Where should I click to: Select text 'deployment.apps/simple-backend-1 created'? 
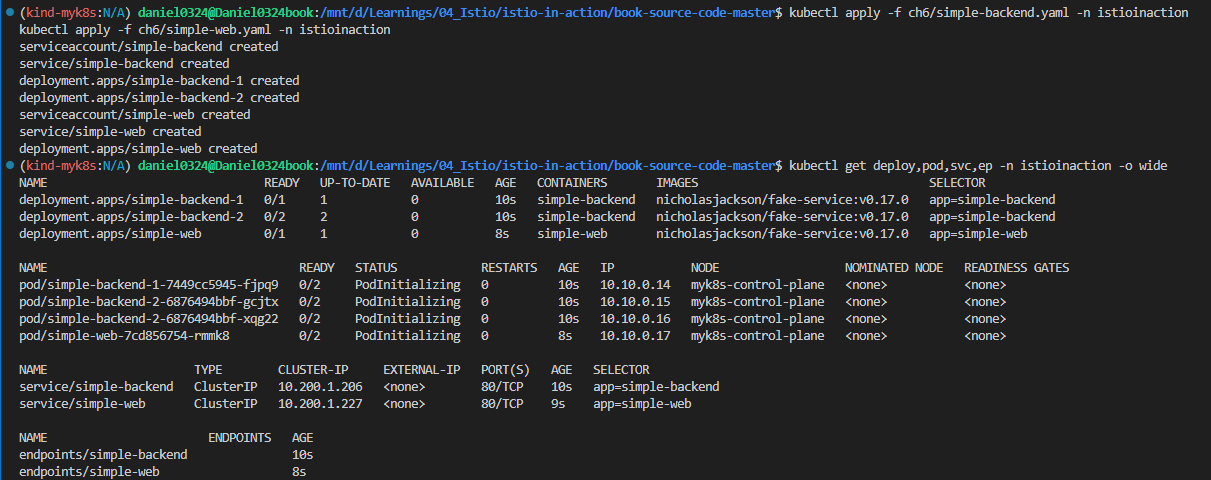pos(159,81)
